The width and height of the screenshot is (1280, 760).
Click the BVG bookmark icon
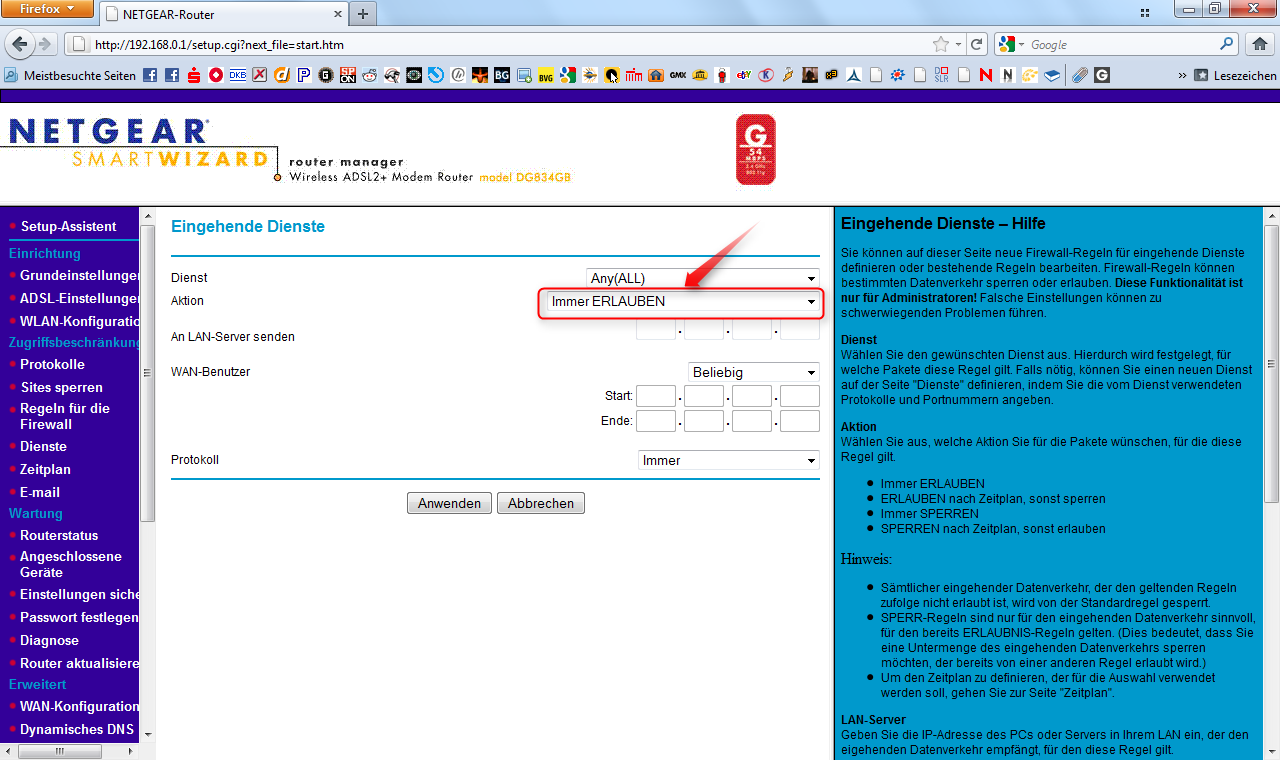click(544, 75)
